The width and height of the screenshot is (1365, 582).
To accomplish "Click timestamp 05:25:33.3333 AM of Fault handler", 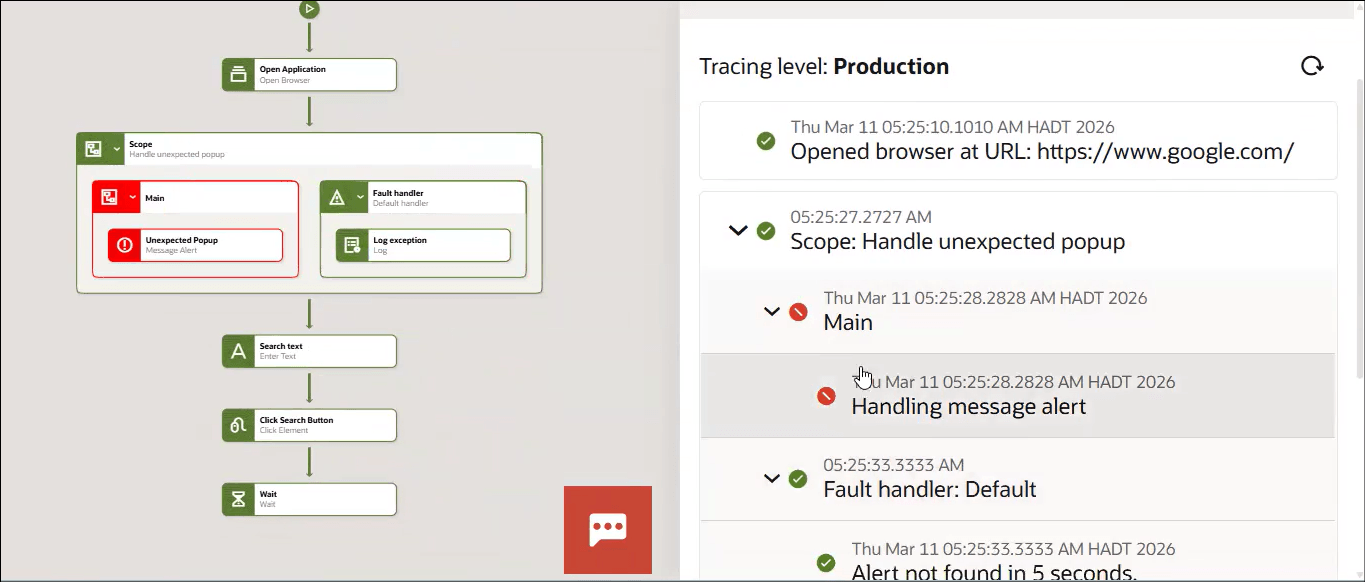I will (x=894, y=465).
